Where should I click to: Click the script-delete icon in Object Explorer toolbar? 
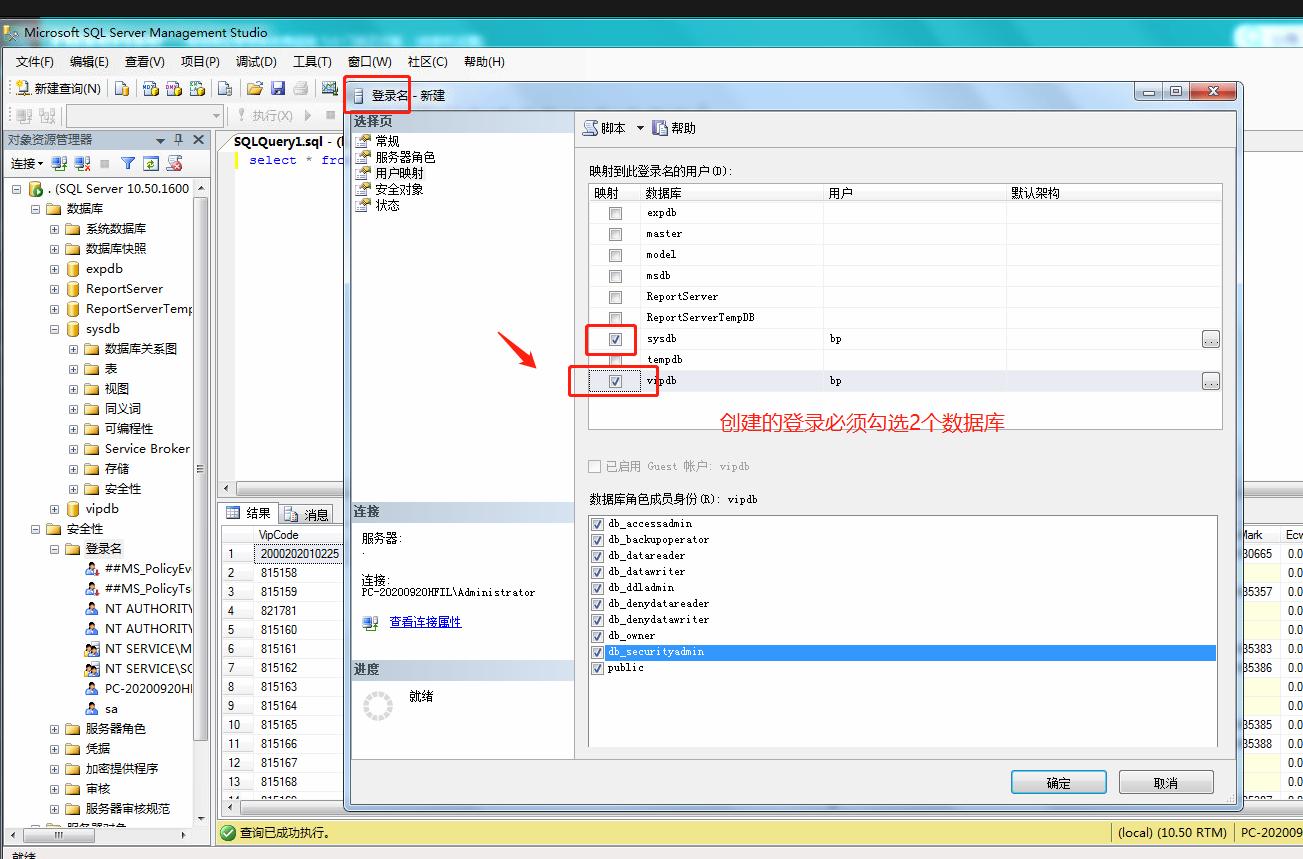click(175, 163)
